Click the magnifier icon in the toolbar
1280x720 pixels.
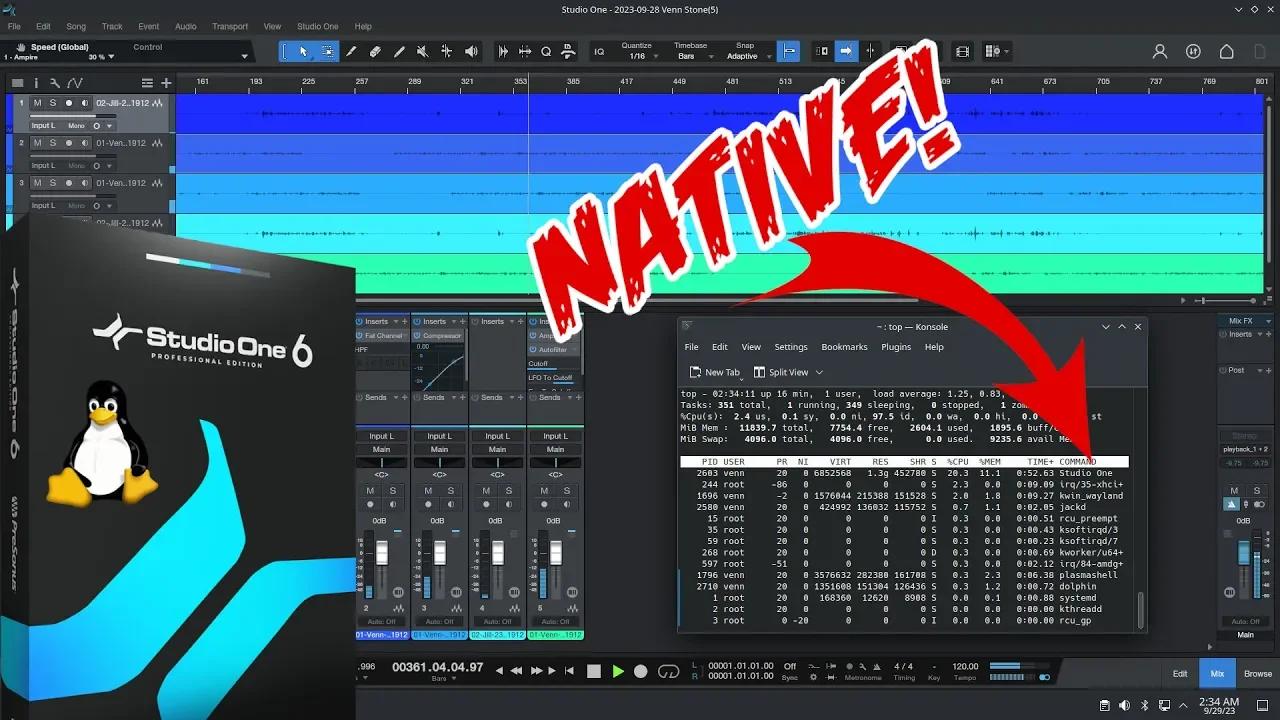[546, 51]
